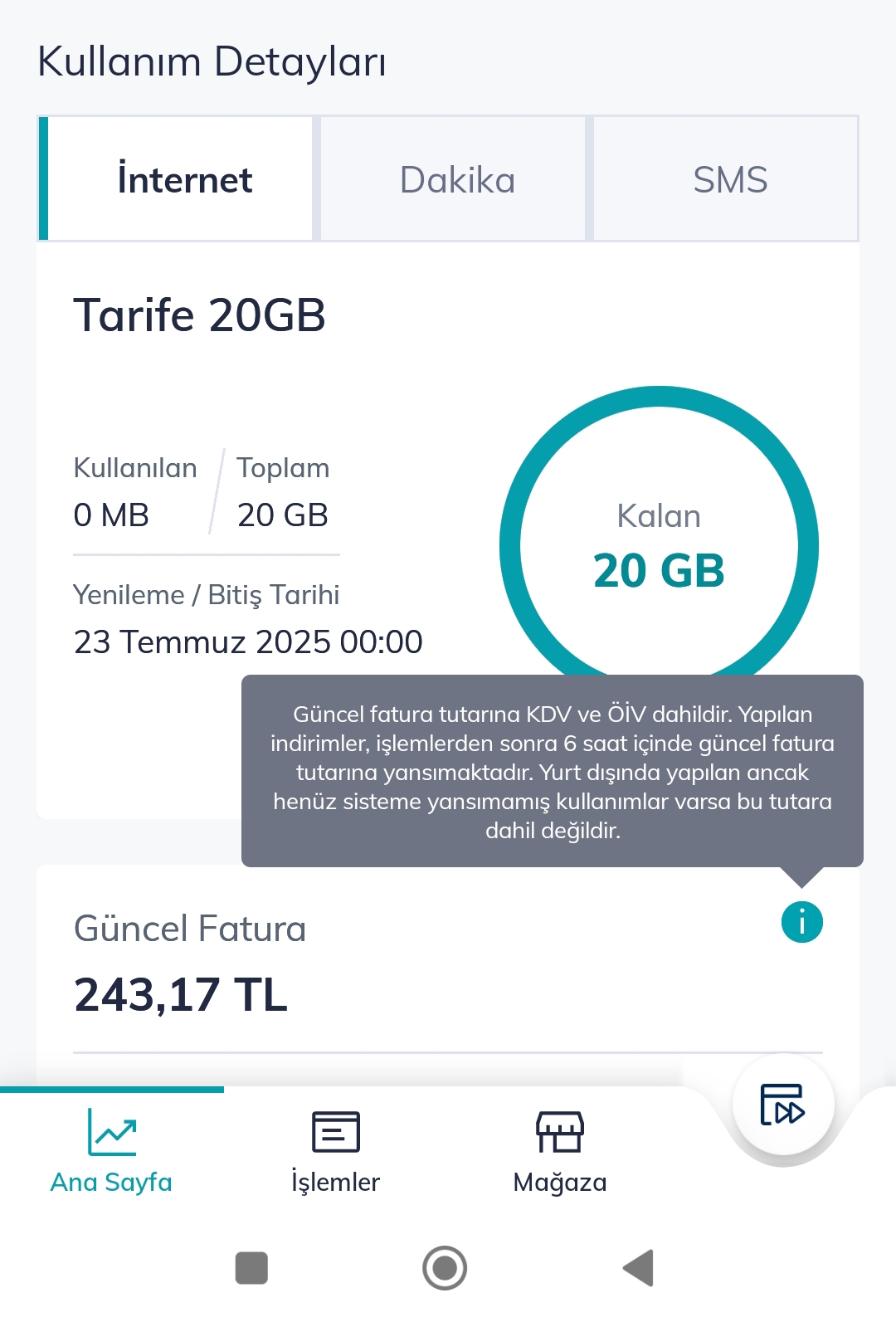Open the Ana Sayfa label in navigation
This screenshot has width=896, height=1322.
click(x=111, y=1182)
